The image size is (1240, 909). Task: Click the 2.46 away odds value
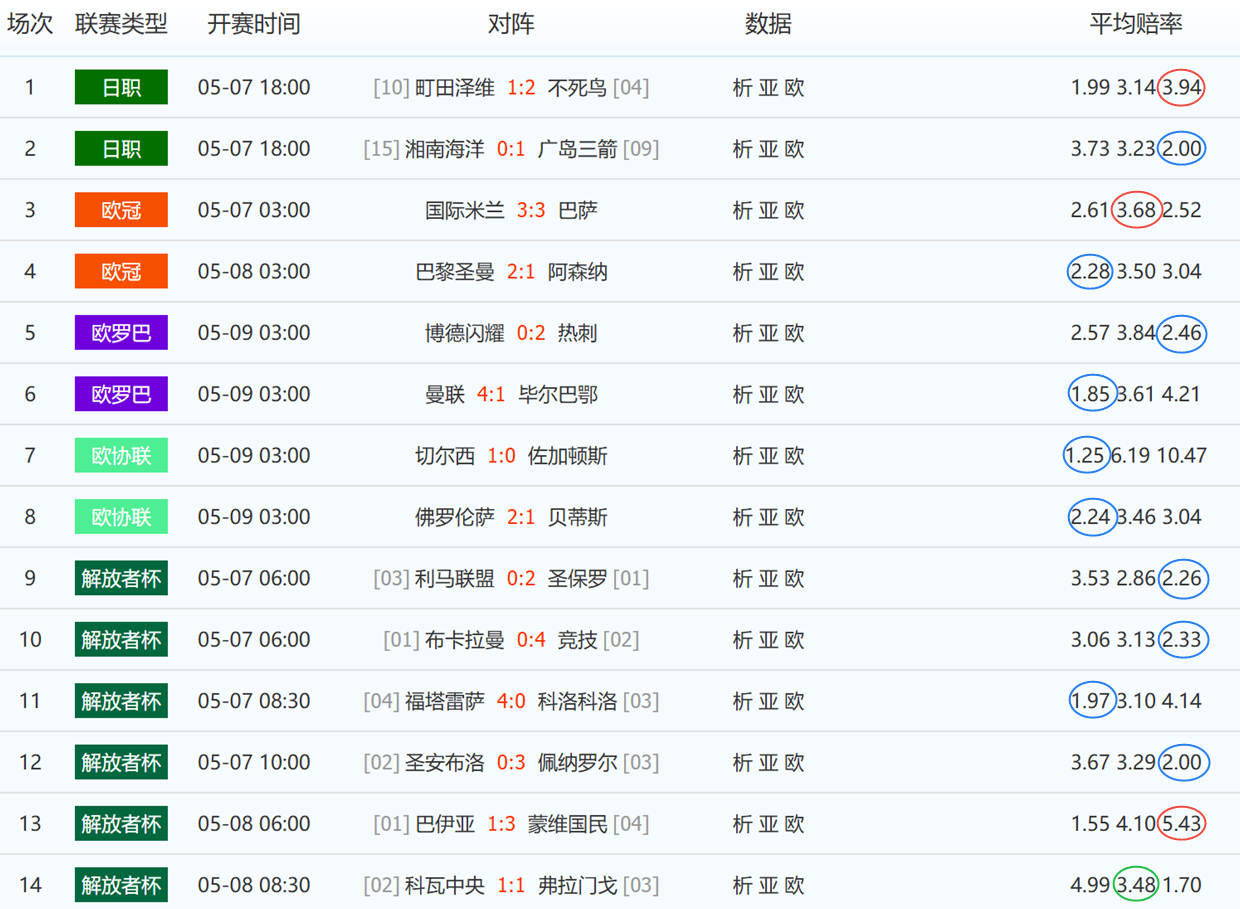point(1181,333)
